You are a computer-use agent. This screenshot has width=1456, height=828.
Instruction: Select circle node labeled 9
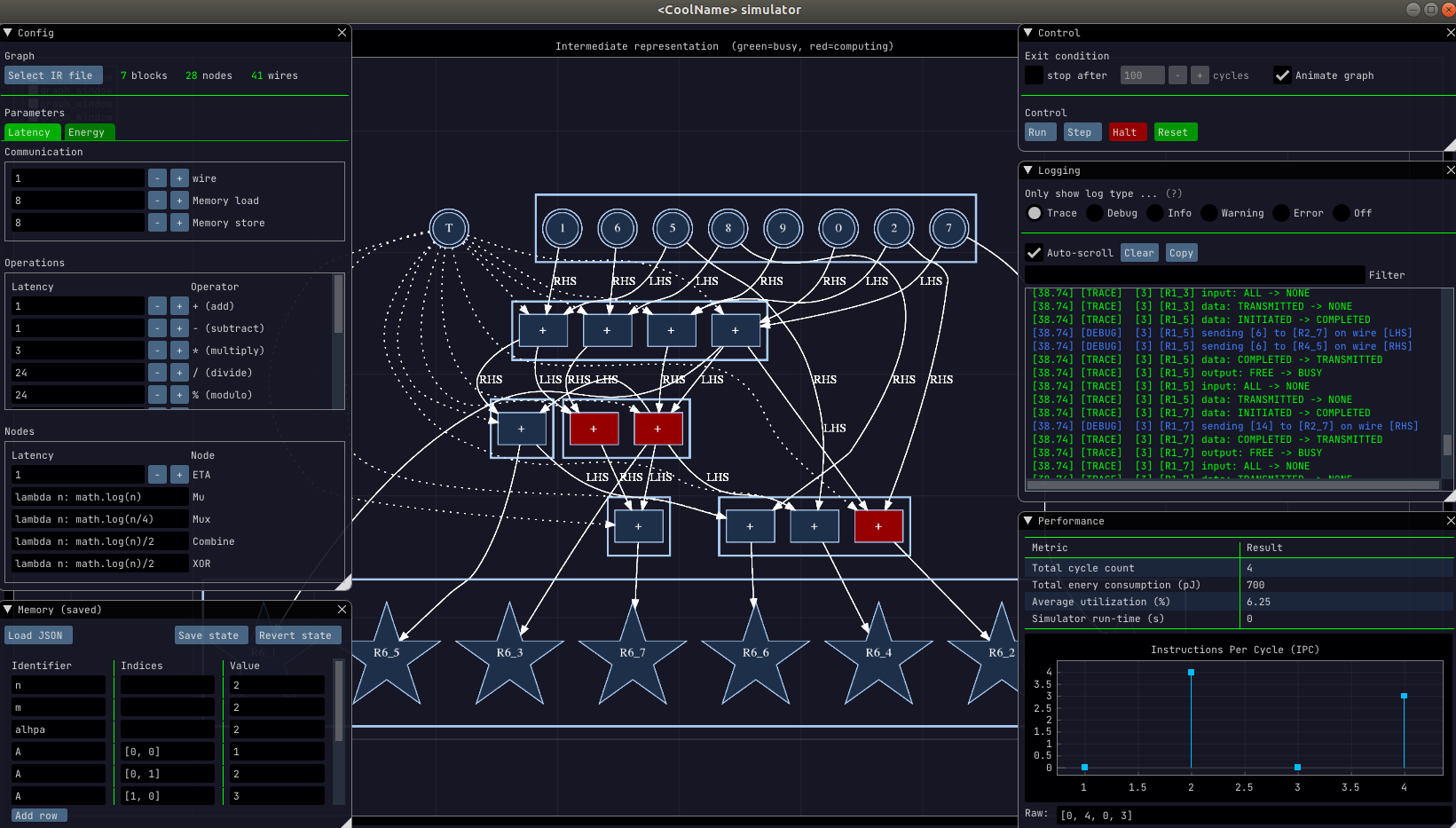point(783,228)
